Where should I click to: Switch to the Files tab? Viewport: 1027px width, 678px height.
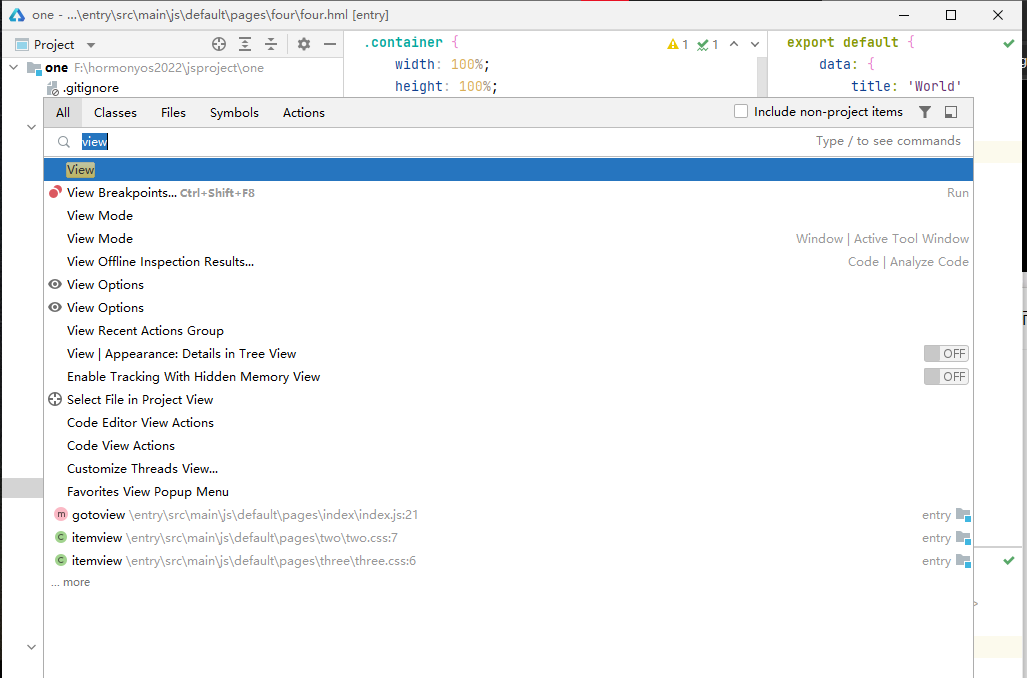[174, 113]
